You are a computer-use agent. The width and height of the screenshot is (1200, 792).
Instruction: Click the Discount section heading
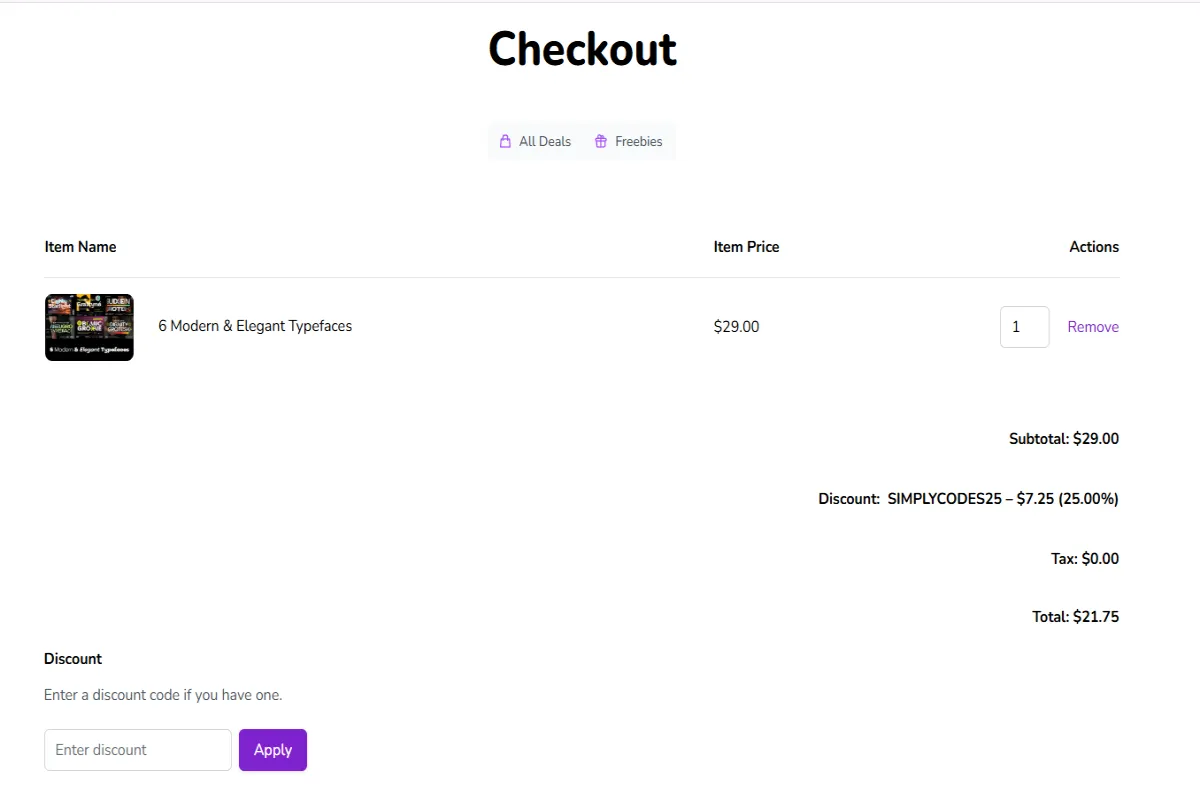pos(73,658)
